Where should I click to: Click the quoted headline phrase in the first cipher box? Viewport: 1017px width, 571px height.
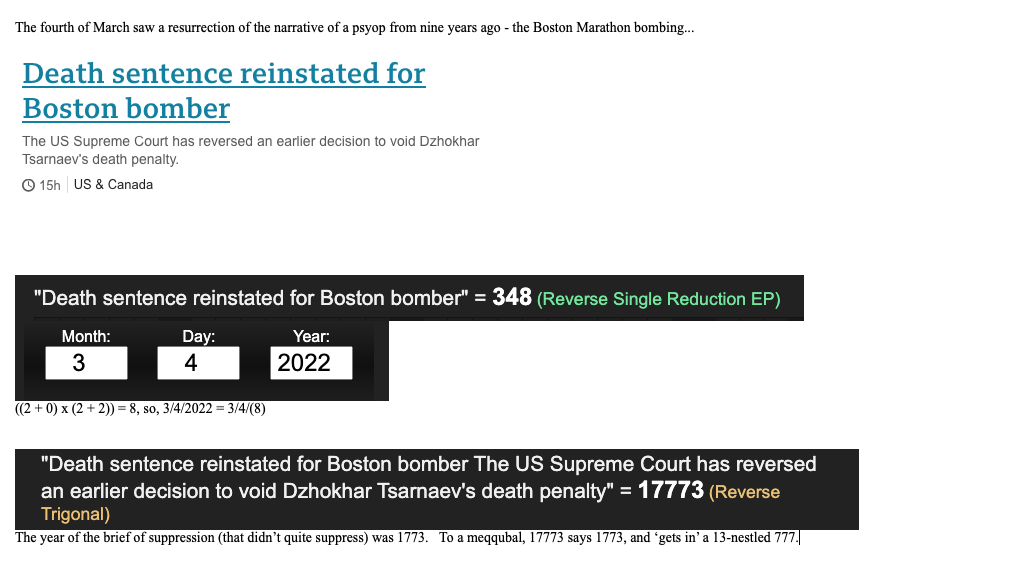tap(250, 298)
